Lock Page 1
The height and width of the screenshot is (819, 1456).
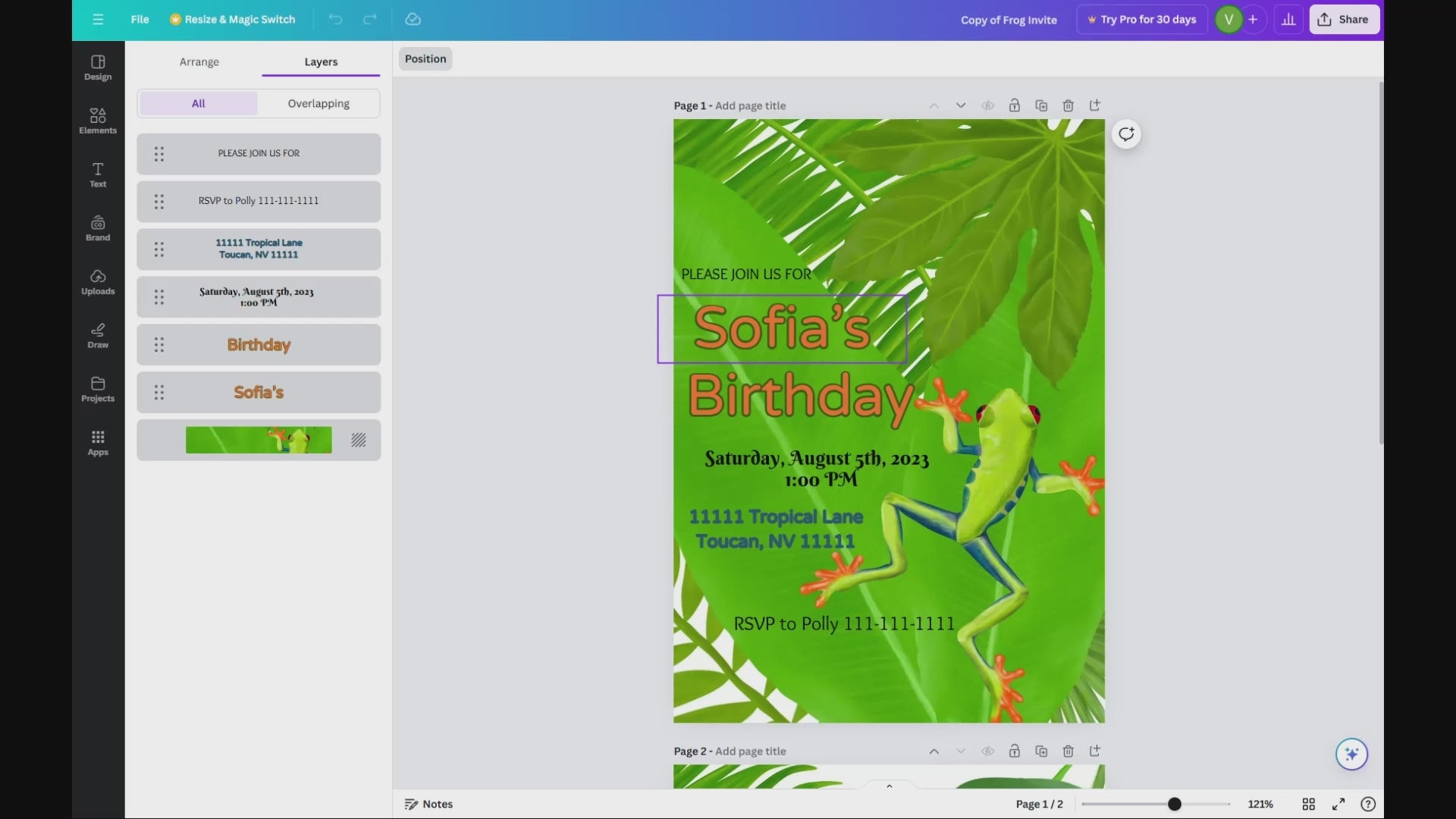1015,105
